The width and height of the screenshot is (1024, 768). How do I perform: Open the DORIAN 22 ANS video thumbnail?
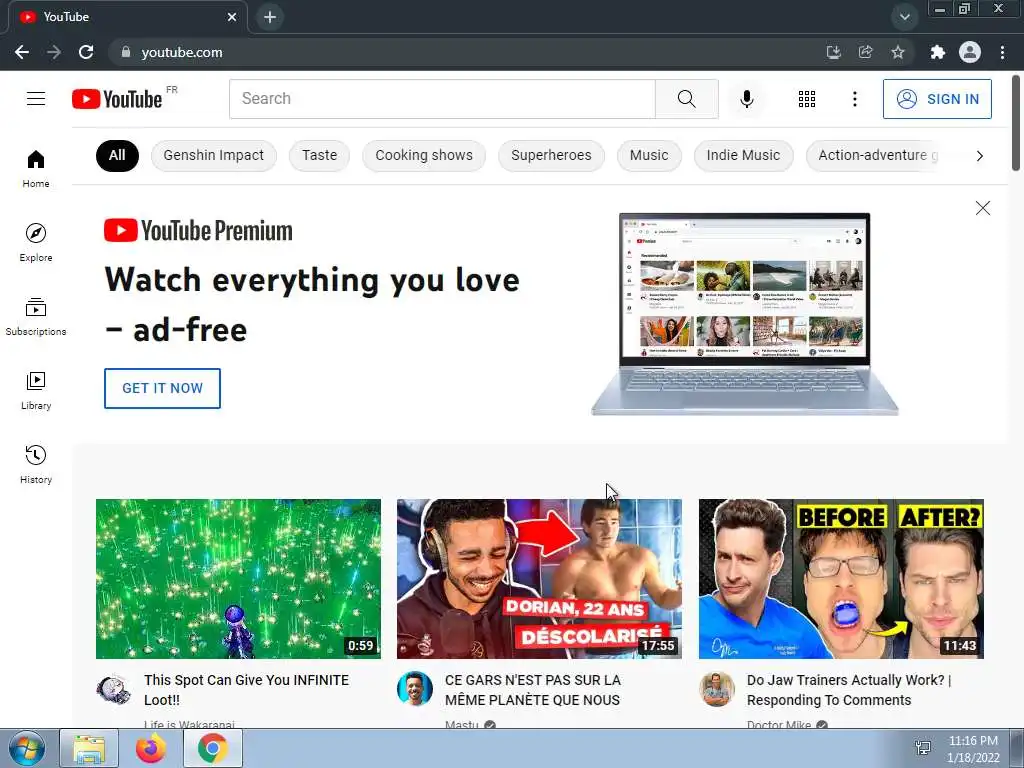point(539,579)
